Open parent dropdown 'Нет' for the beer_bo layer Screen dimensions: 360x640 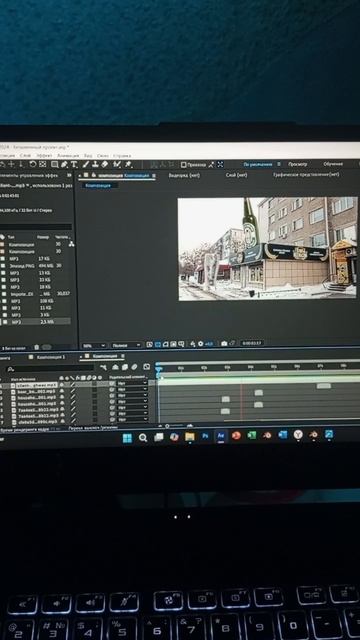132,390
